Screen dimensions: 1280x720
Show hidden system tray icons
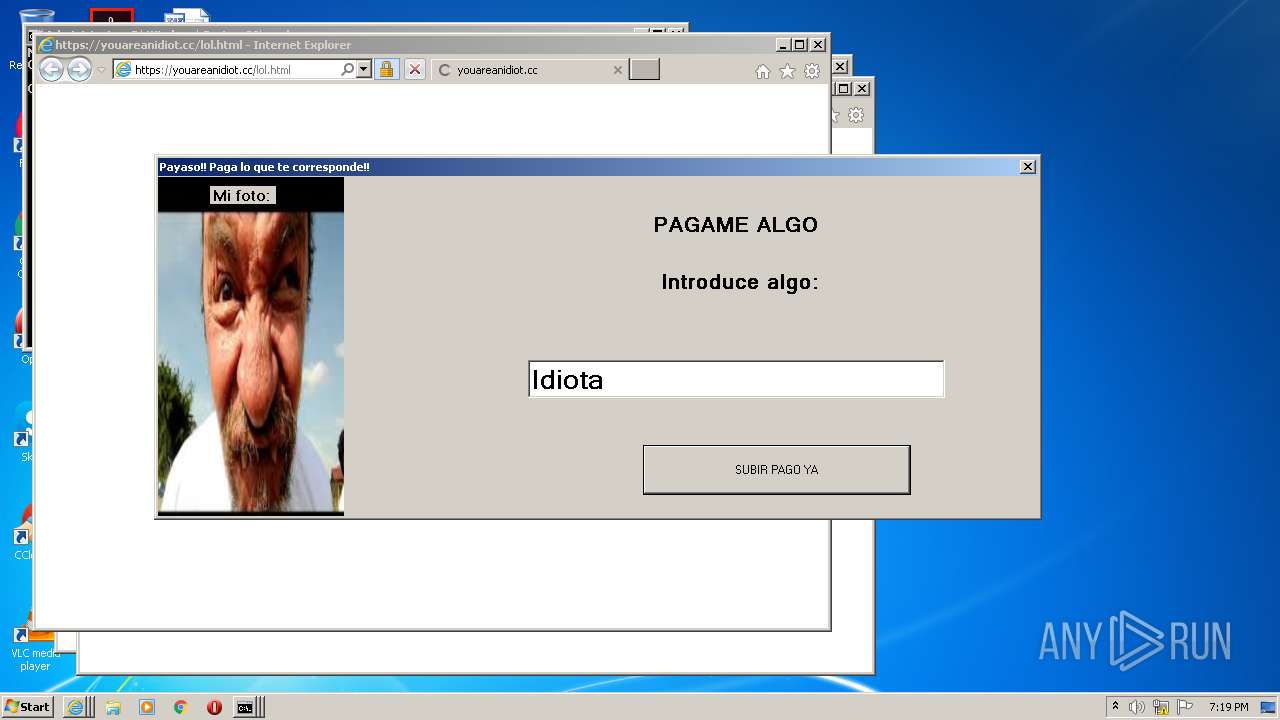click(x=1115, y=707)
